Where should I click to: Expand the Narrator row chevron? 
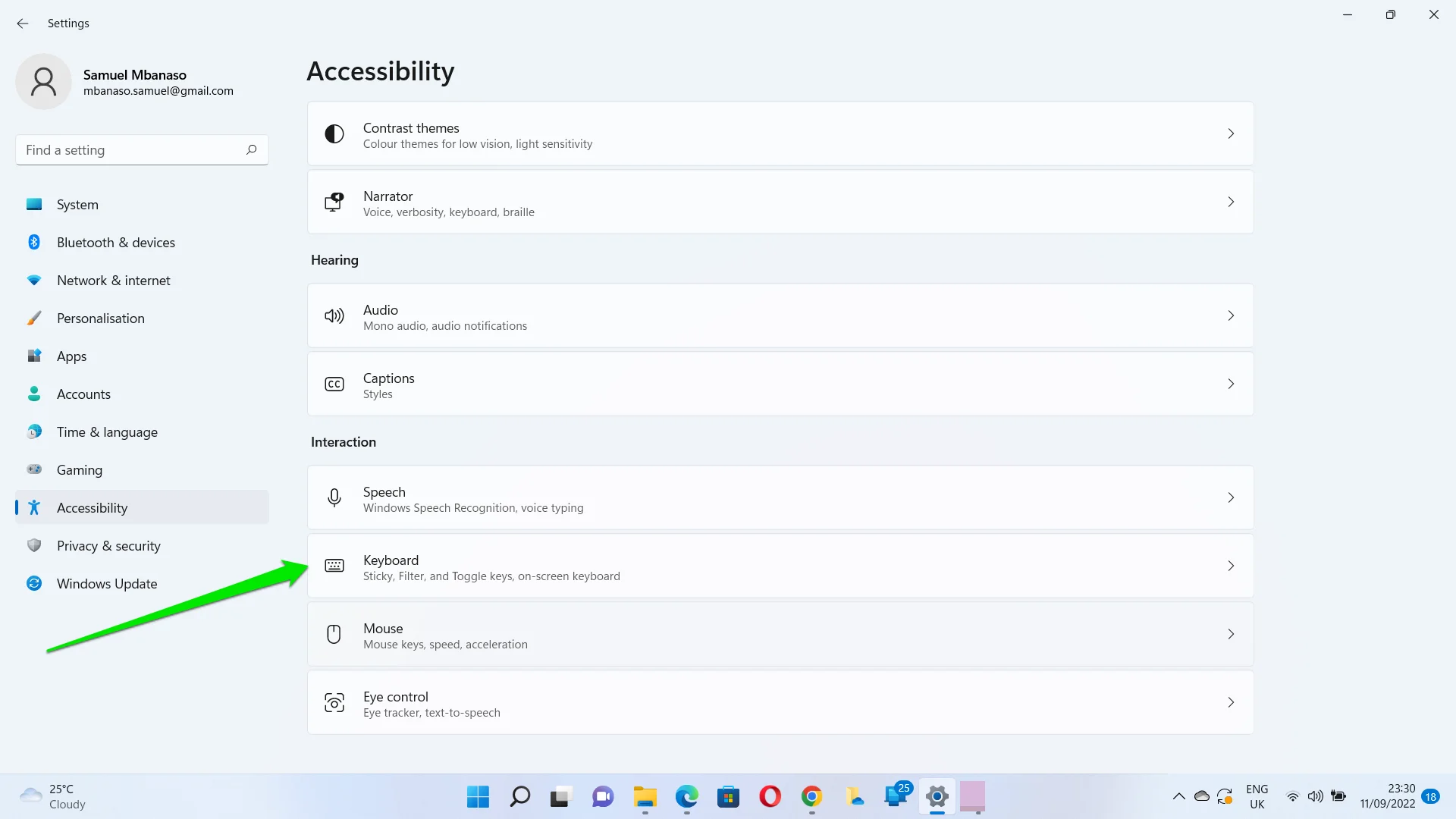[1231, 202]
